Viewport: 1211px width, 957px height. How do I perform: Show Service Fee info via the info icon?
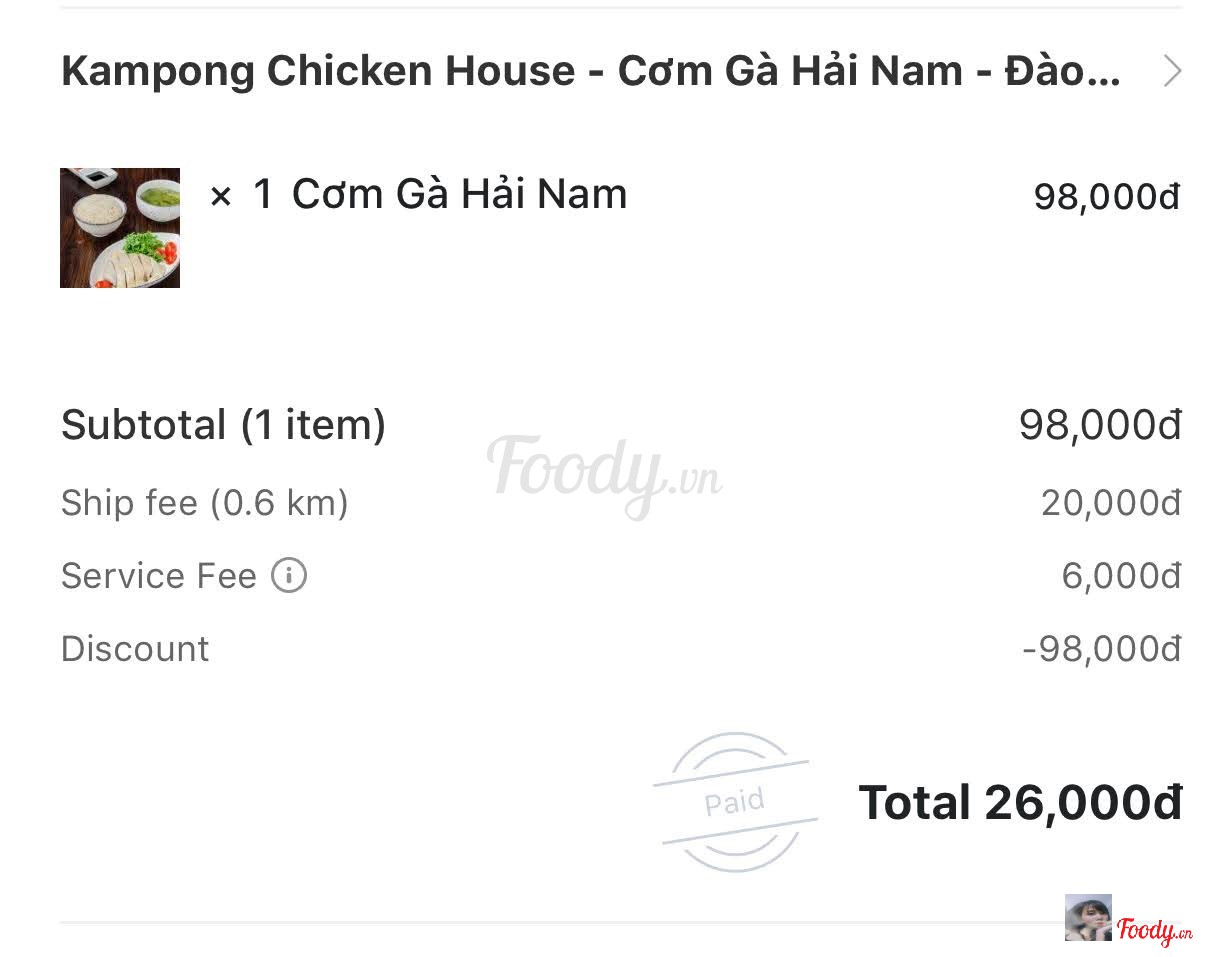point(289,576)
